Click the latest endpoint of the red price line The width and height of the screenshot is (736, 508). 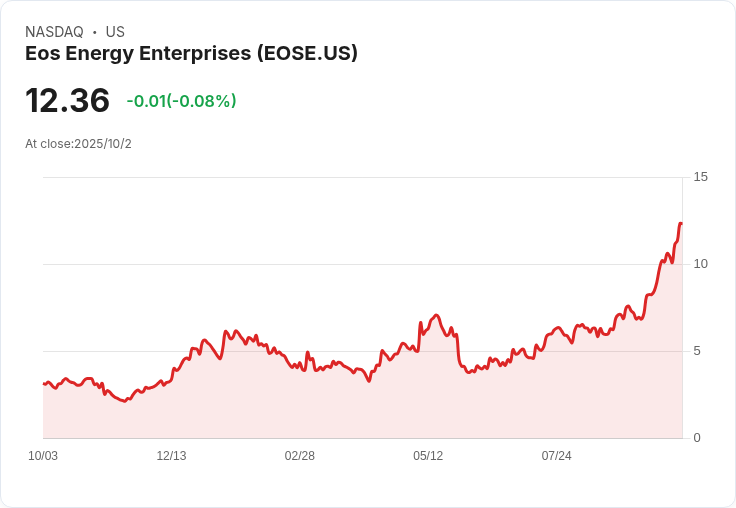(x=681, y=223)
